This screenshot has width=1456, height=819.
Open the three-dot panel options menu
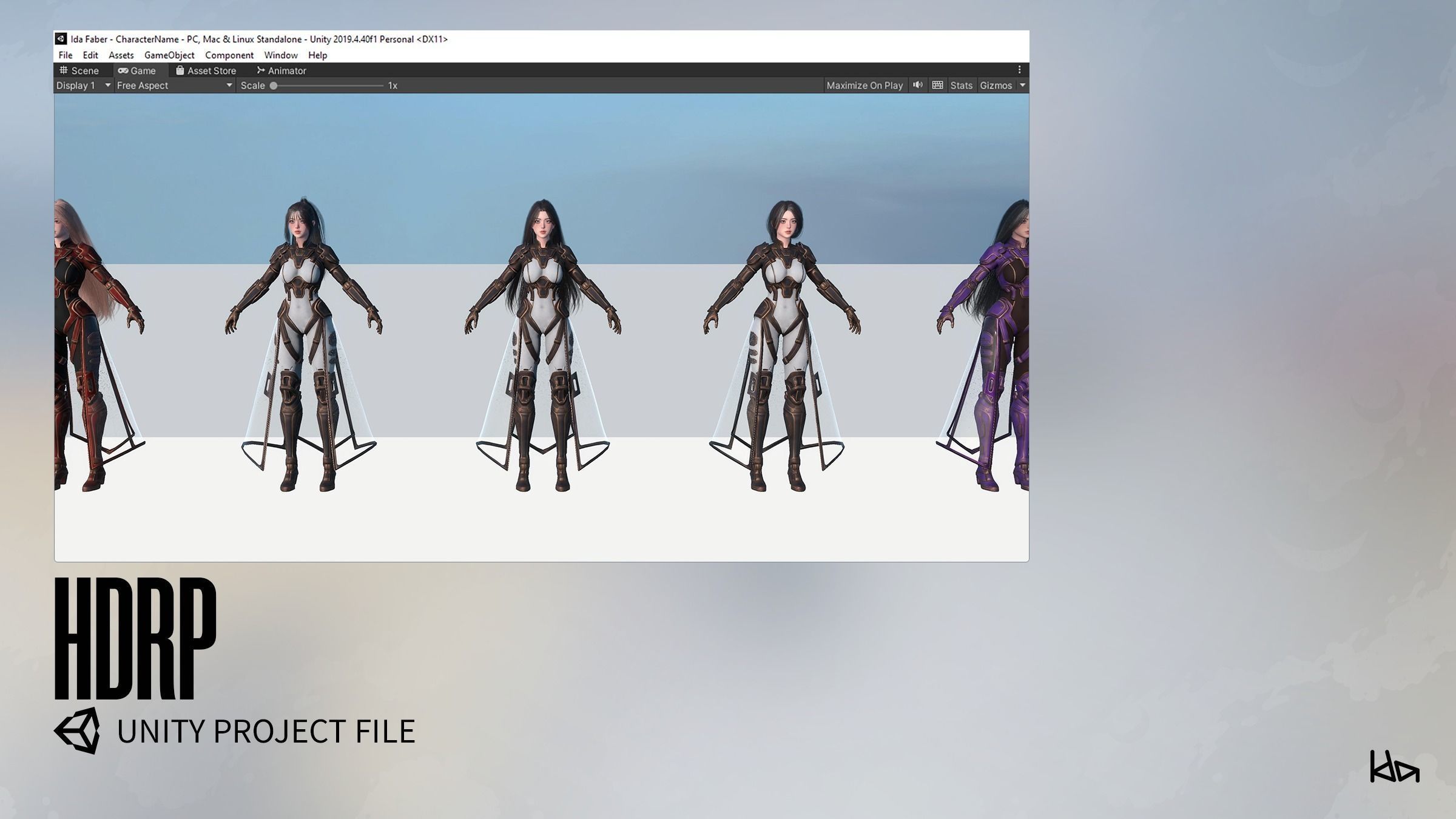(x=1019, y=70)
